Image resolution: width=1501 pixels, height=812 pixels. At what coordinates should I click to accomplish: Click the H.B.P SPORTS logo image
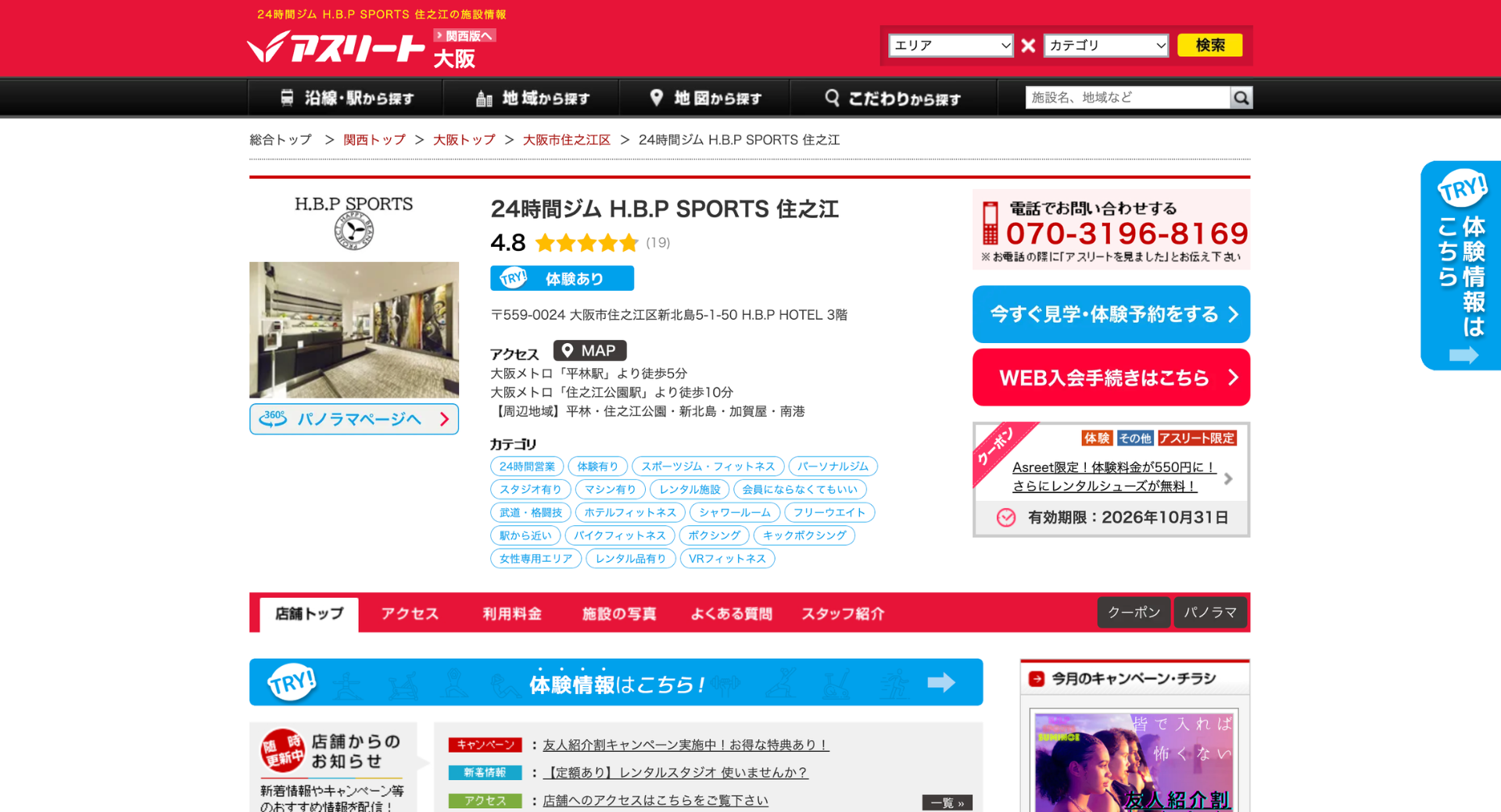(x=354, y=222)
